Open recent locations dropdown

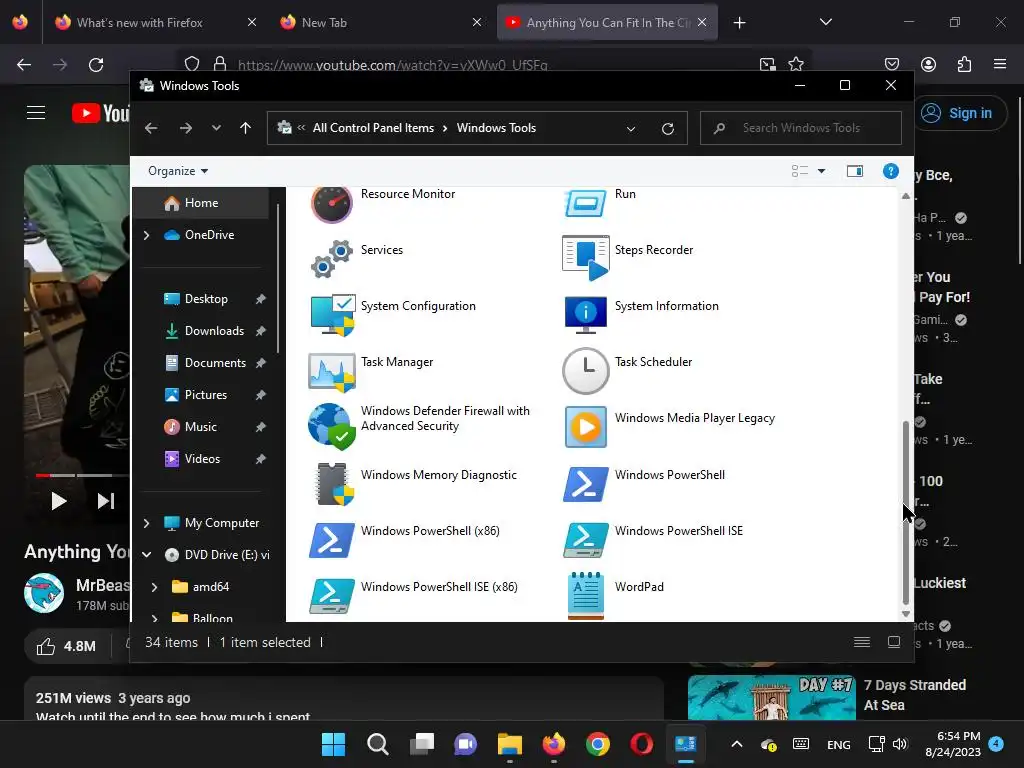(x=216, y=128)
